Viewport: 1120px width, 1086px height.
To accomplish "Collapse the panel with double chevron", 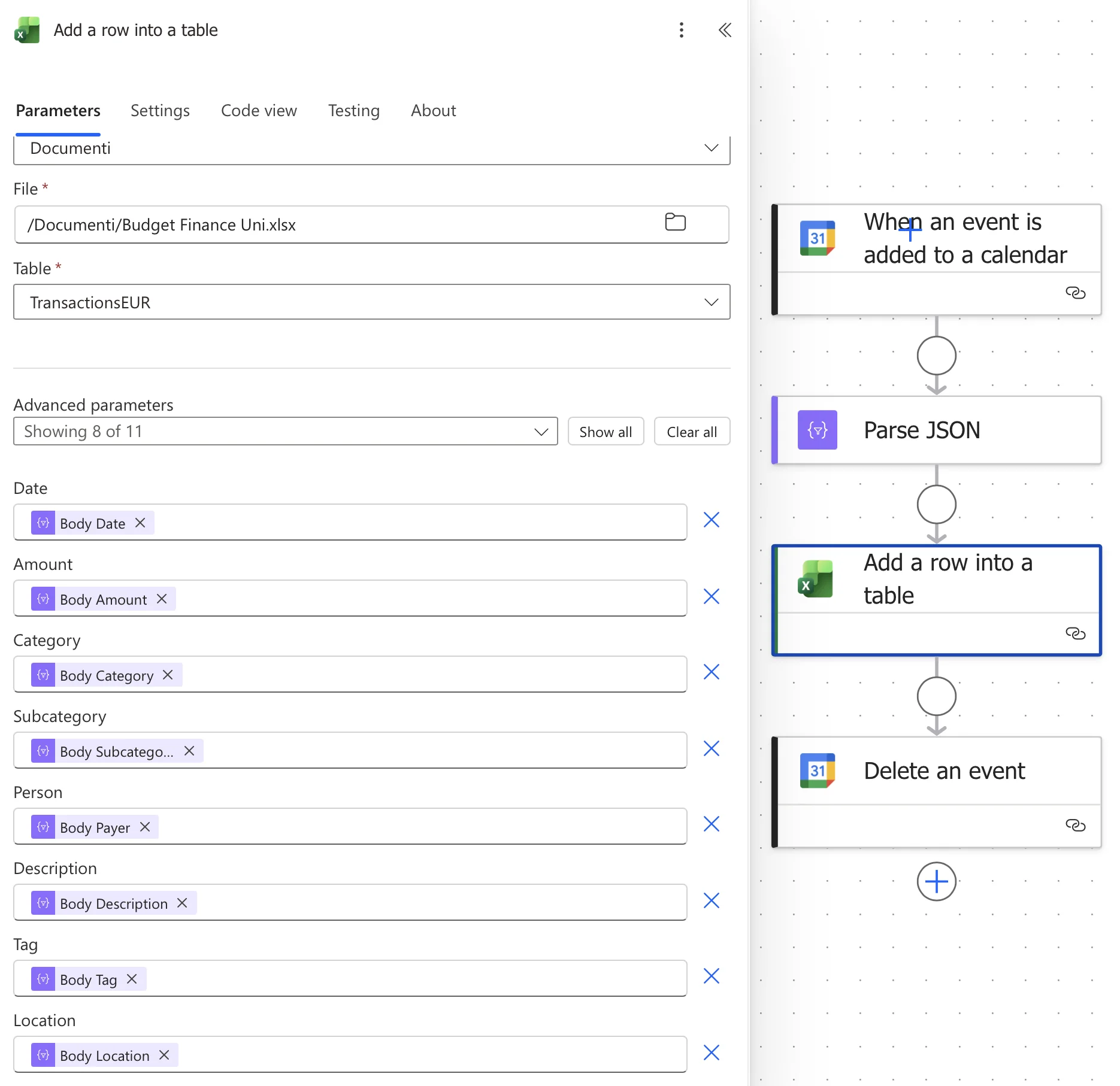I will point(725,30).
